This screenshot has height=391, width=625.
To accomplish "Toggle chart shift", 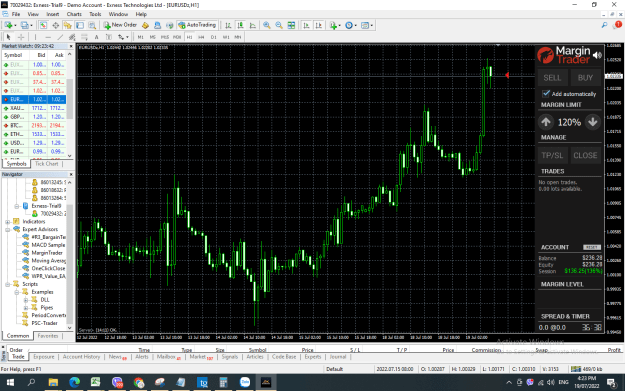I will coord(318,25).
